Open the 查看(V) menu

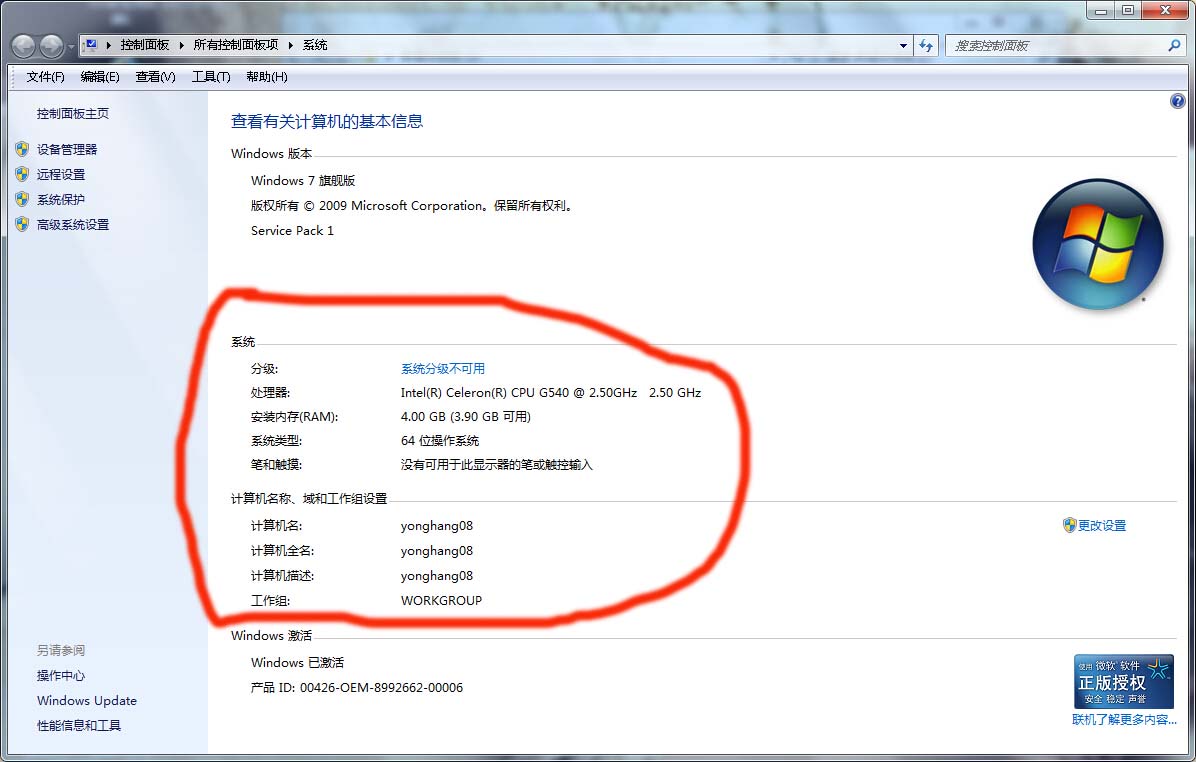[156, 76]
